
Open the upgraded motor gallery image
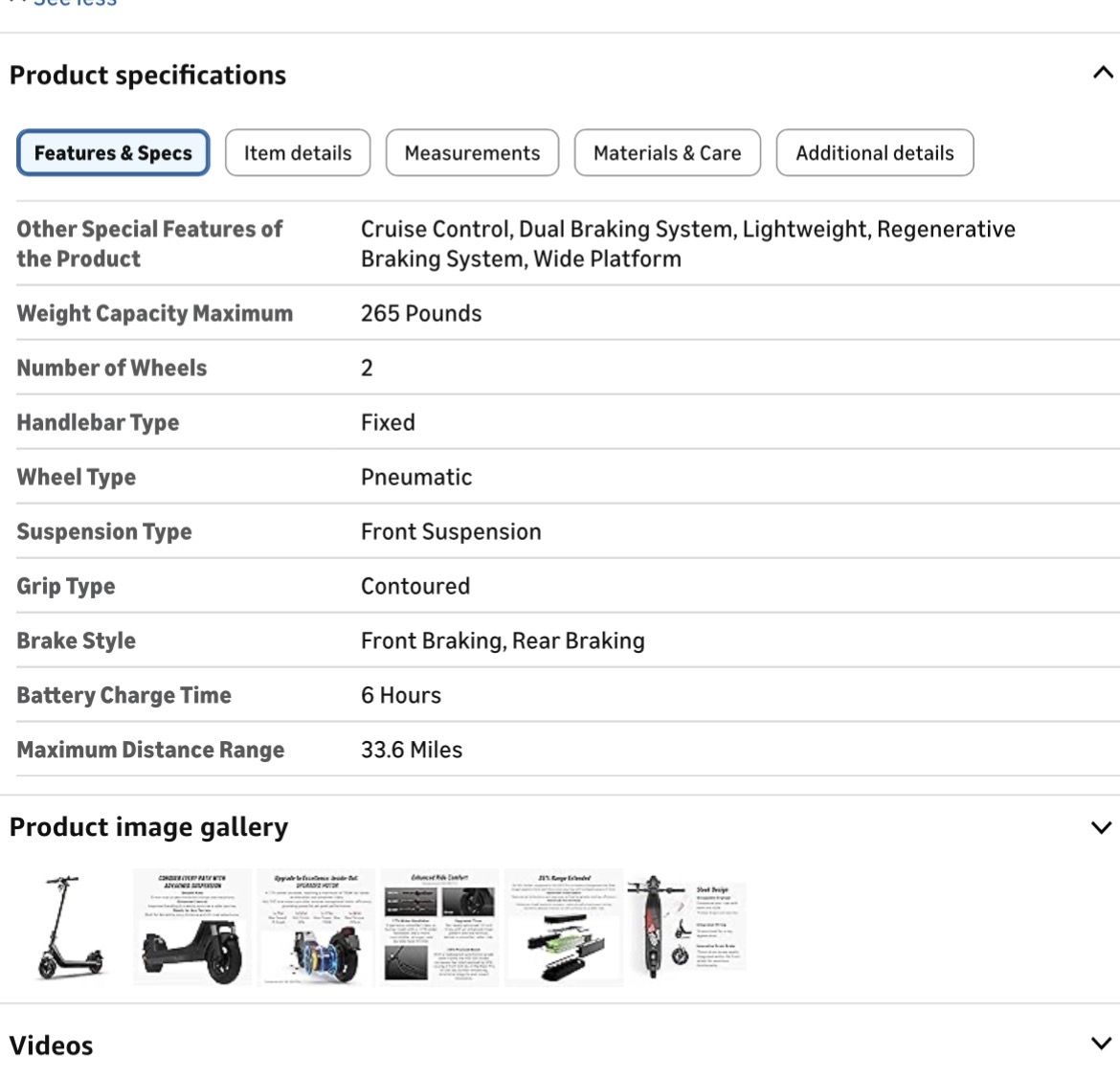tap(317, 927)
